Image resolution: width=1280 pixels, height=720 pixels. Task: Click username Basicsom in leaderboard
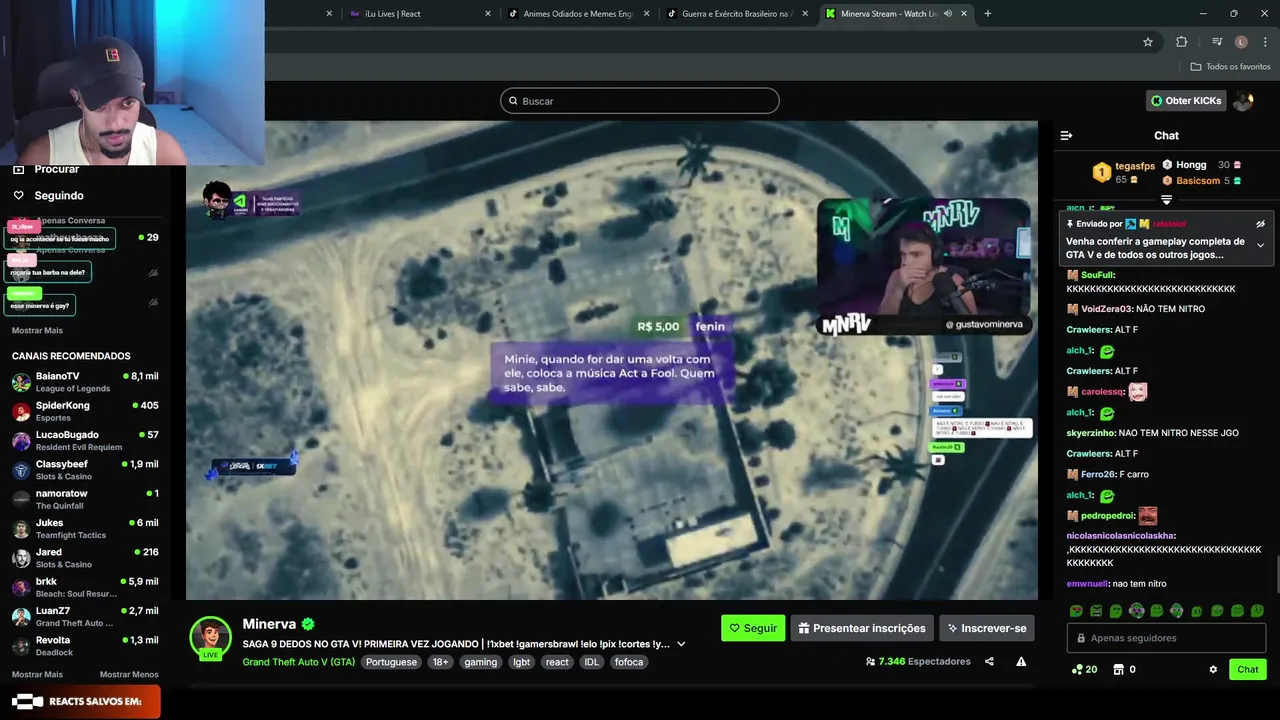coord(1198,181)
